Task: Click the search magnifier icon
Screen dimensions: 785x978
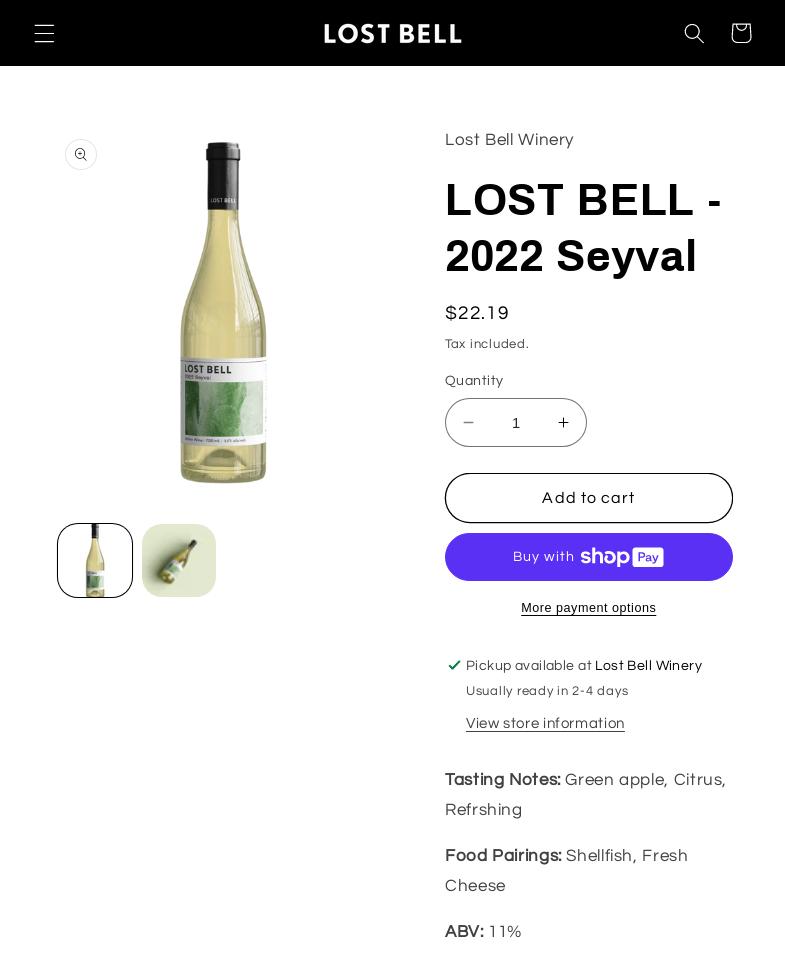Action: (x=694, y=33)
